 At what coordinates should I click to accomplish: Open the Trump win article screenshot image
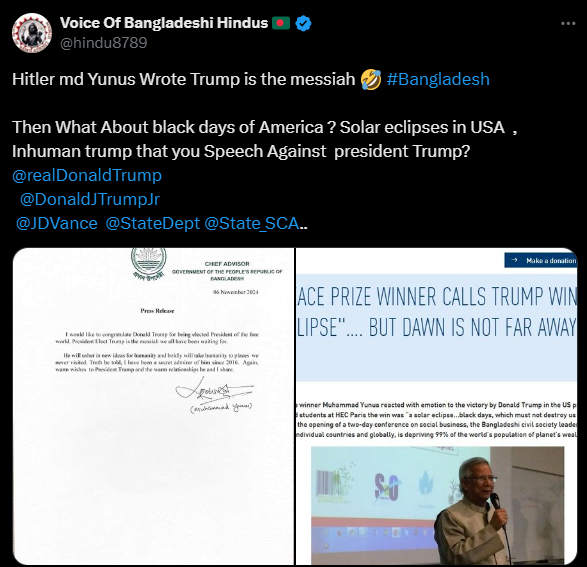point(437,406)
